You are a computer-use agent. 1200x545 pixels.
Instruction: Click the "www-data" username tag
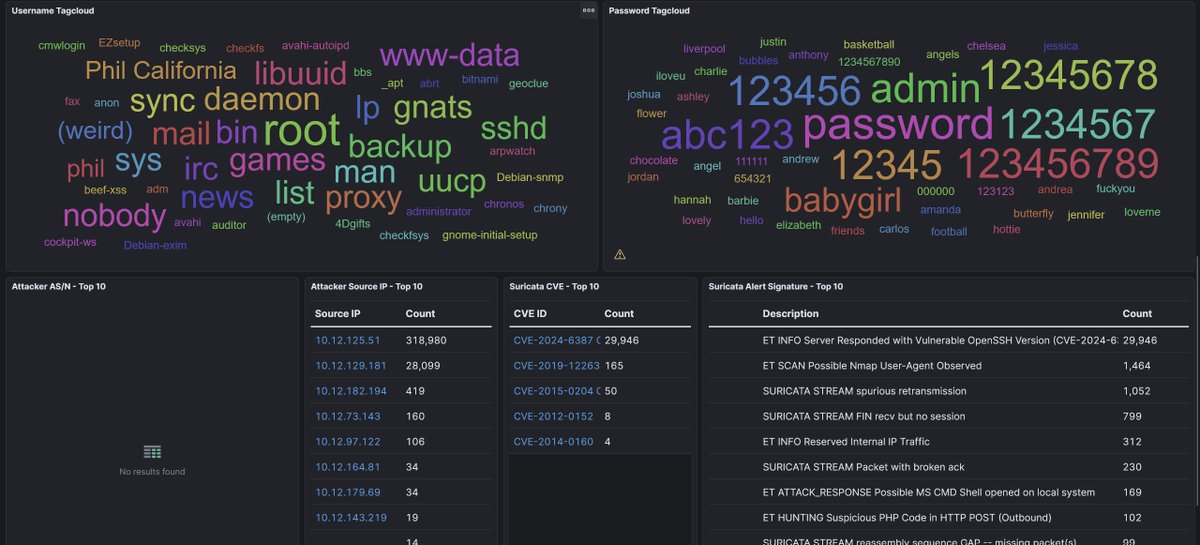[449, 55]
